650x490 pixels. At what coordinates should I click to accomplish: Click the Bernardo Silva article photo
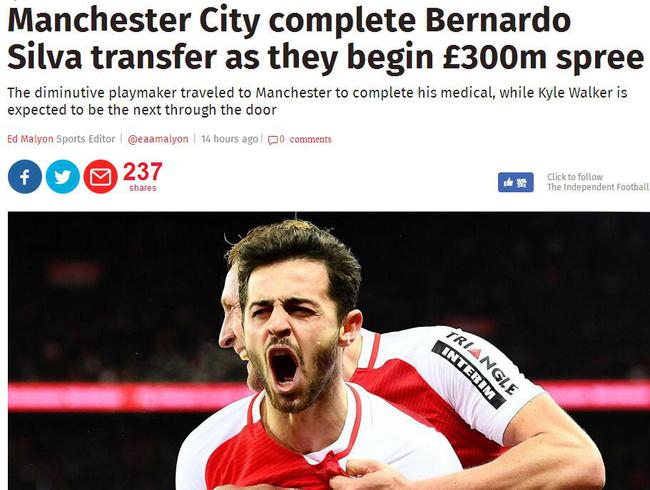[329, 351]
